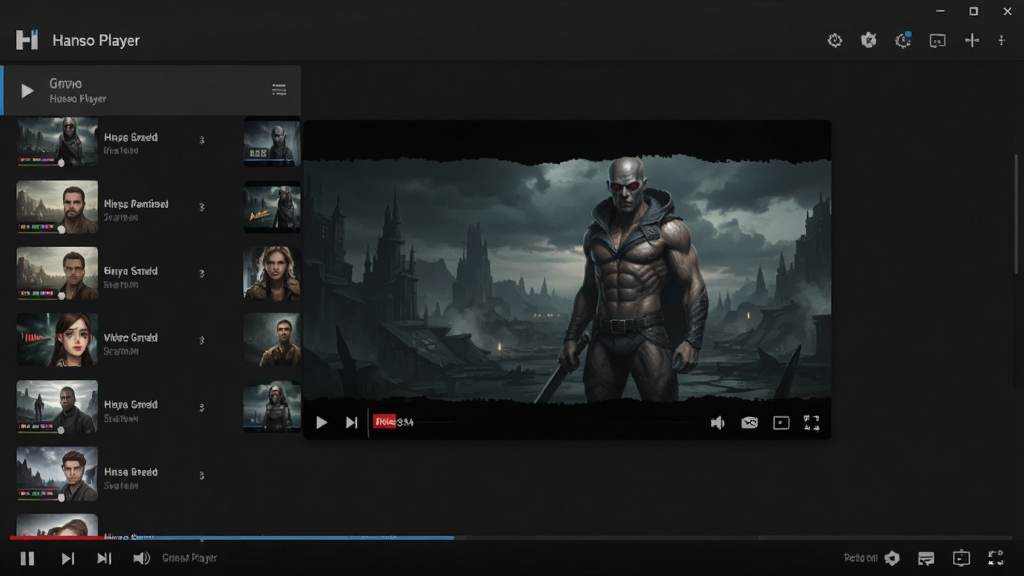Play the video in the embedded player
The height and width of the screenshot is (576, 1024).
321,423
